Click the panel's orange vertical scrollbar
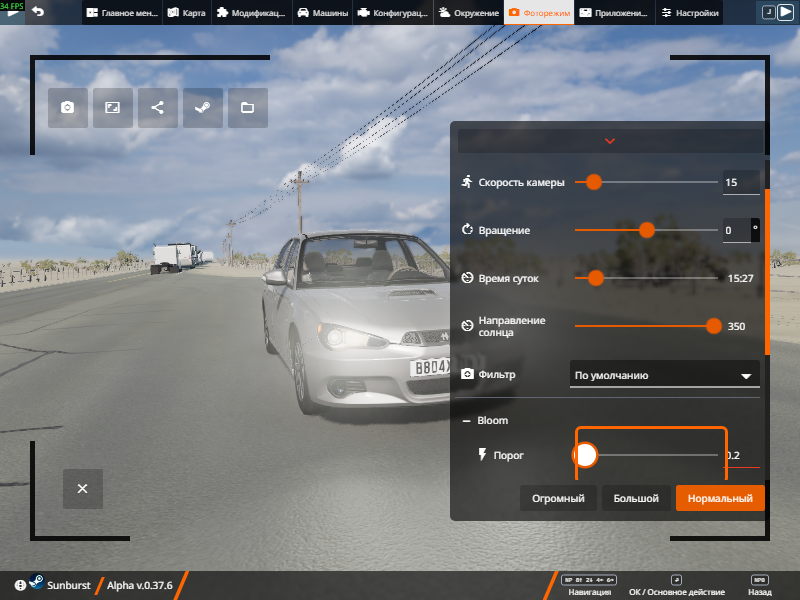 (767, 272)
